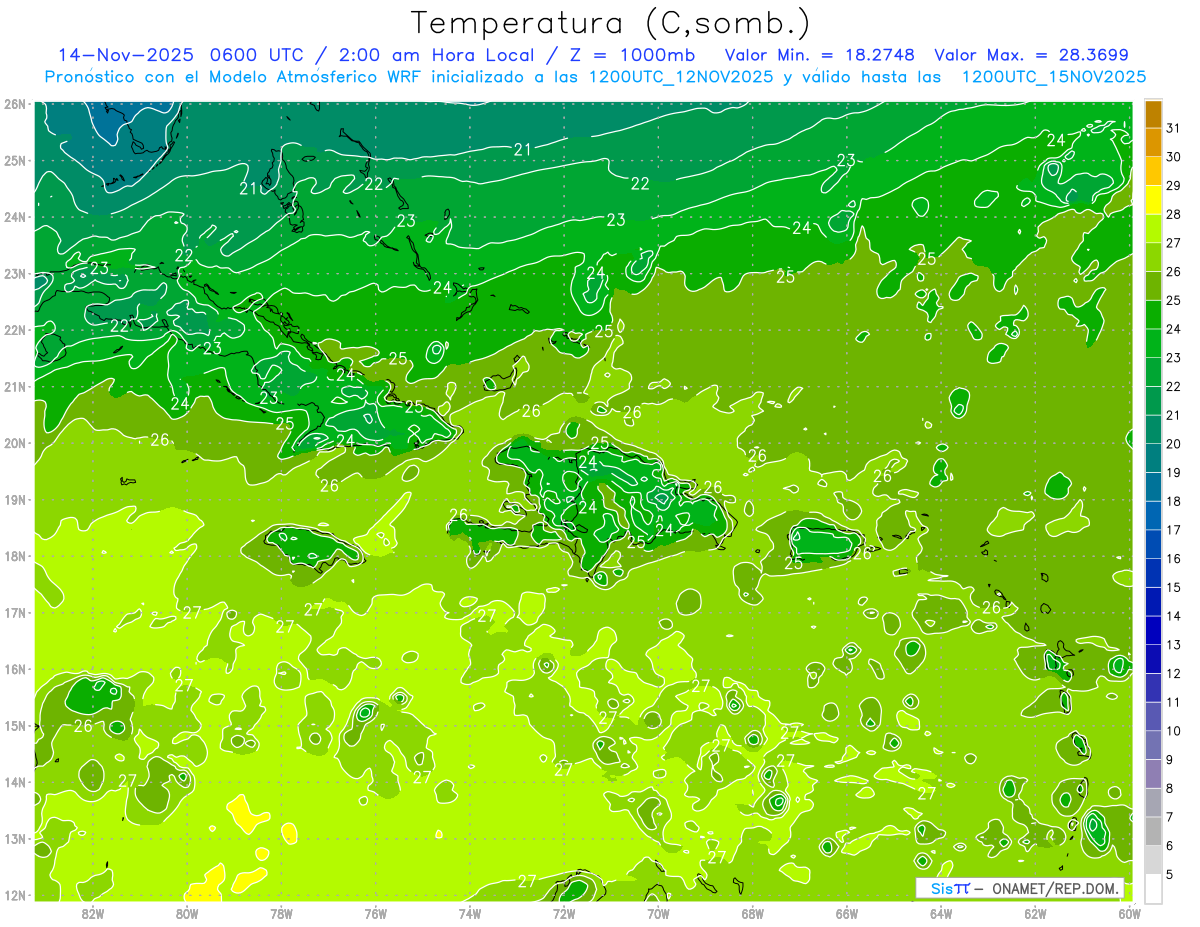Pick the orange swatch between 30 and 31

[x=1153, y=143]
